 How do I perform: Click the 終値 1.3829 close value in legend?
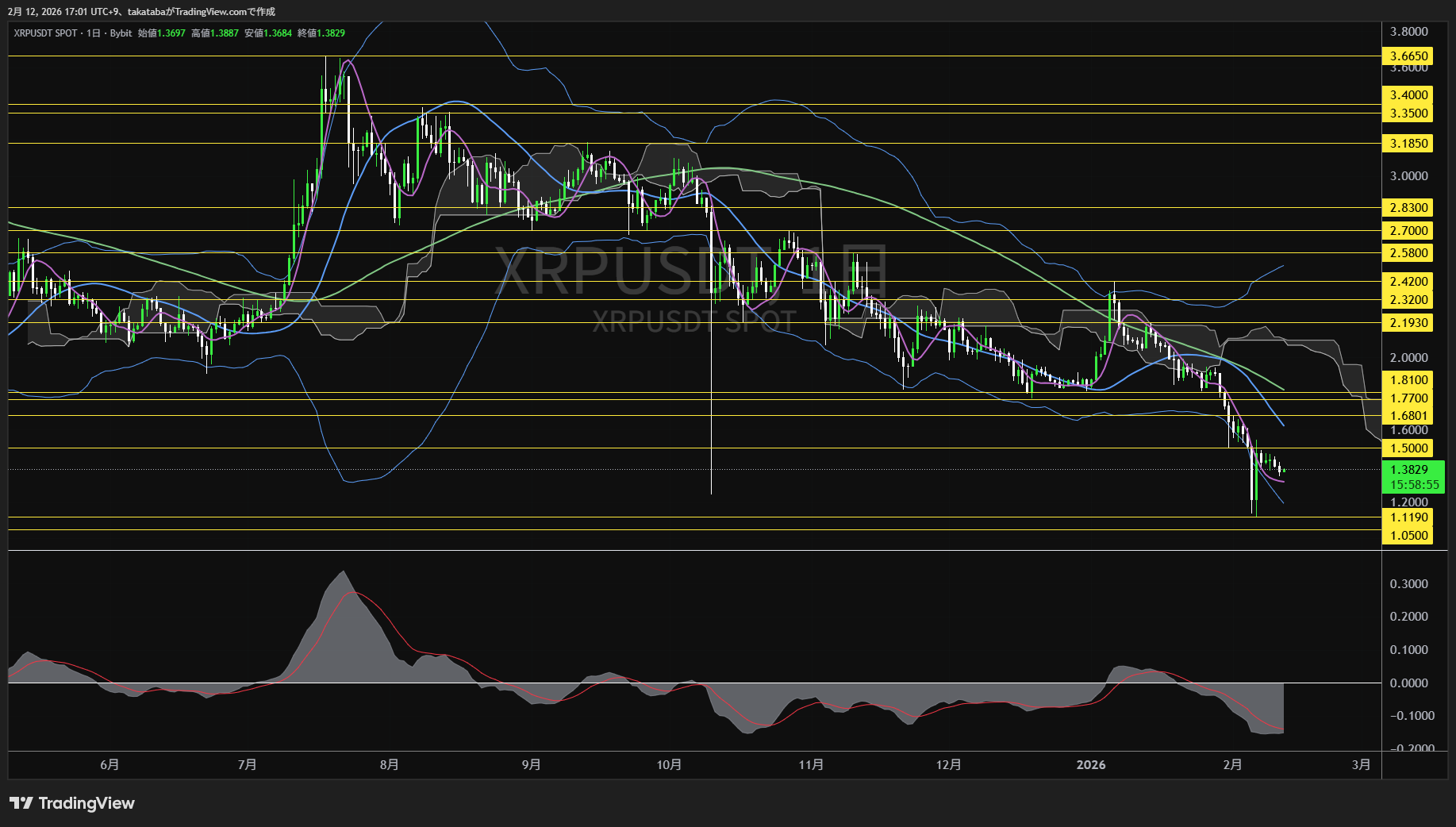click(321, 33)
